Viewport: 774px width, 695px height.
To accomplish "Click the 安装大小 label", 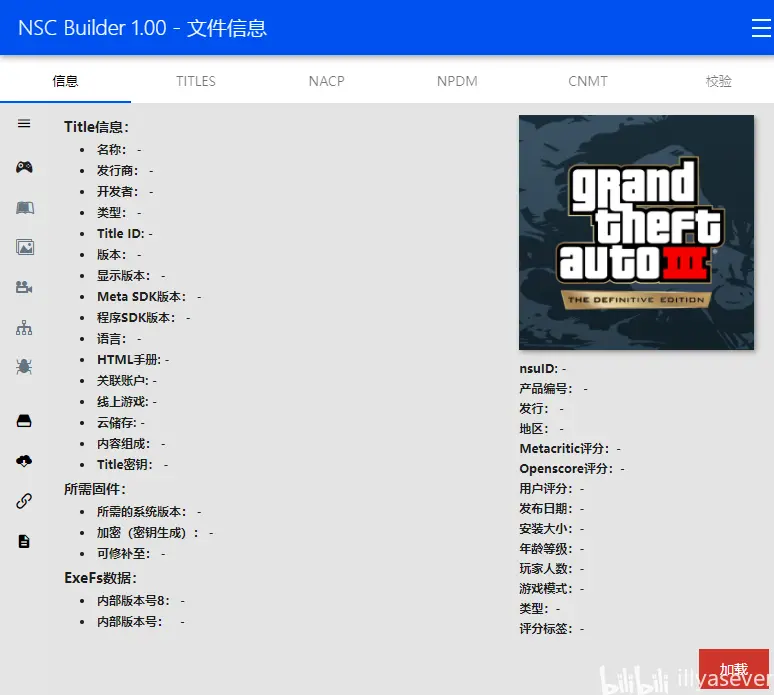I will click(x=545, y=529).
